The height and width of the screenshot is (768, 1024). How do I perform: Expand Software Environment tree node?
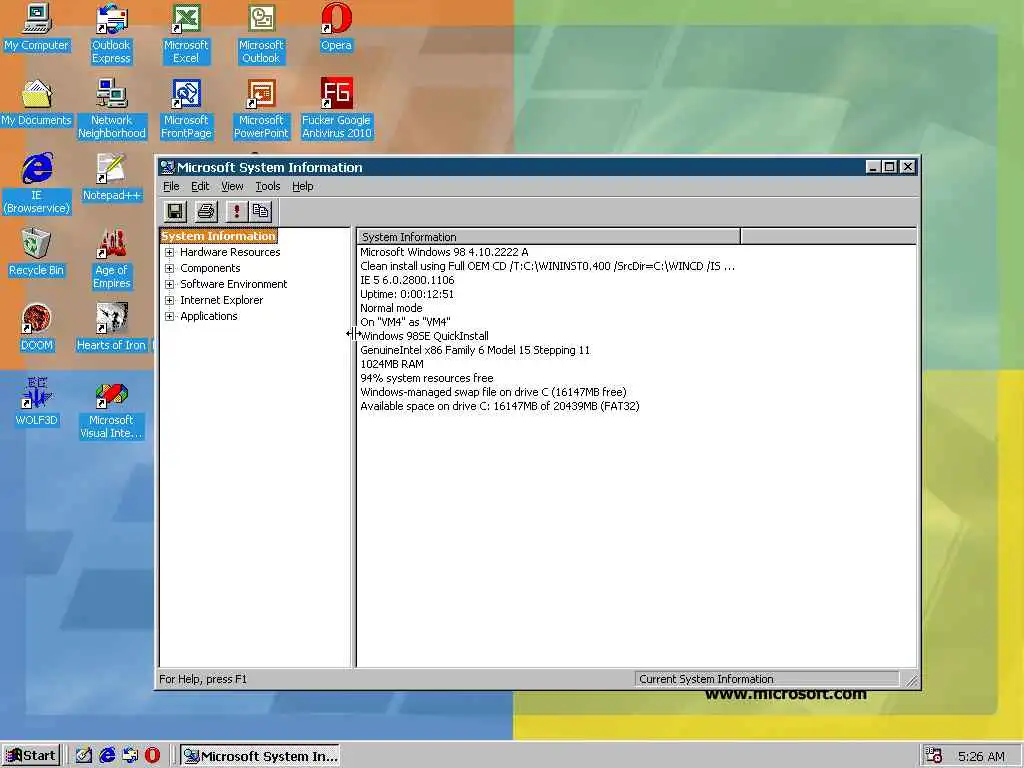(169, 284)
